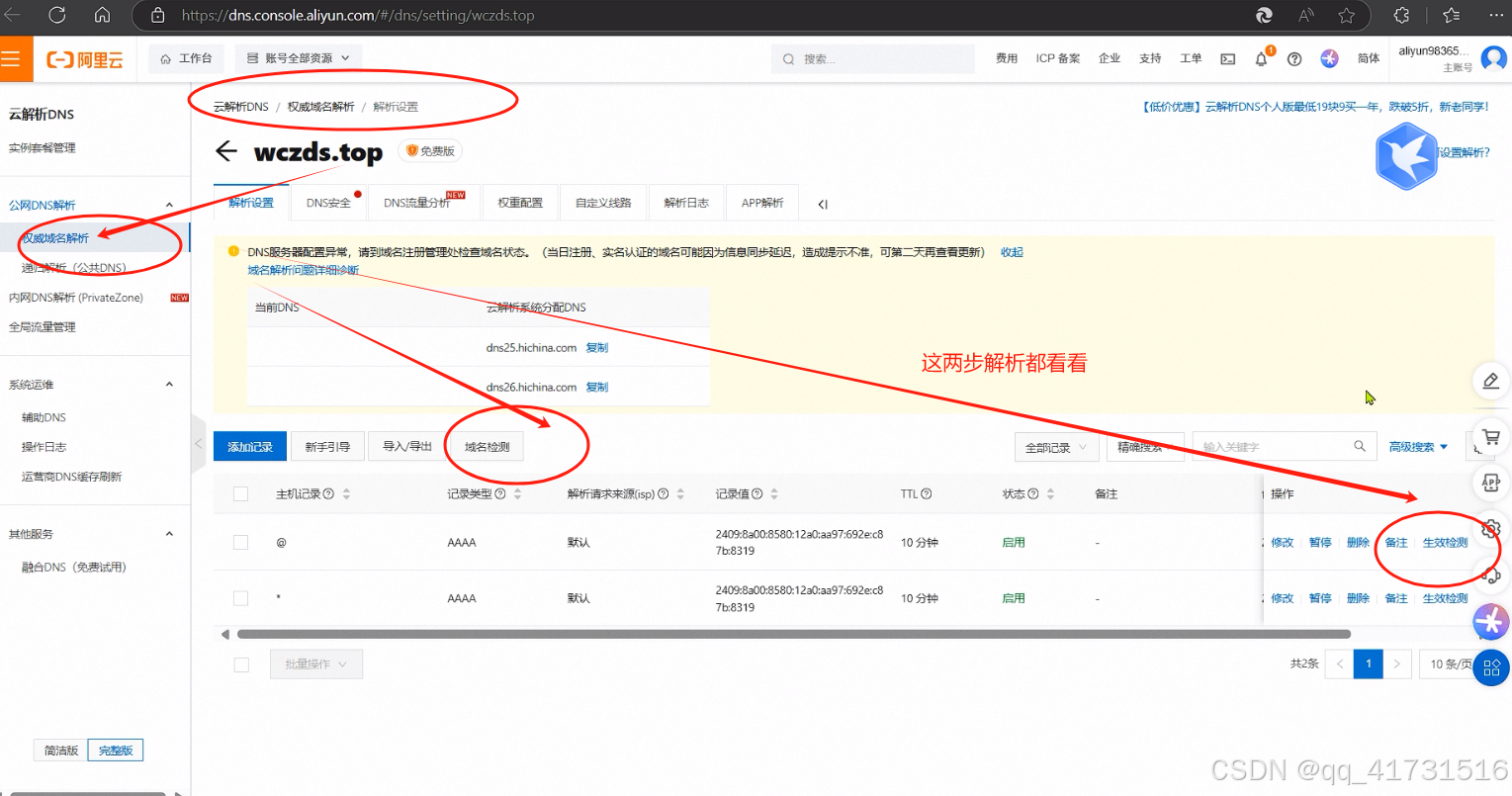Check the @ record row checkbox
The width and height of the screenshot is (1512, 796).
240,542
